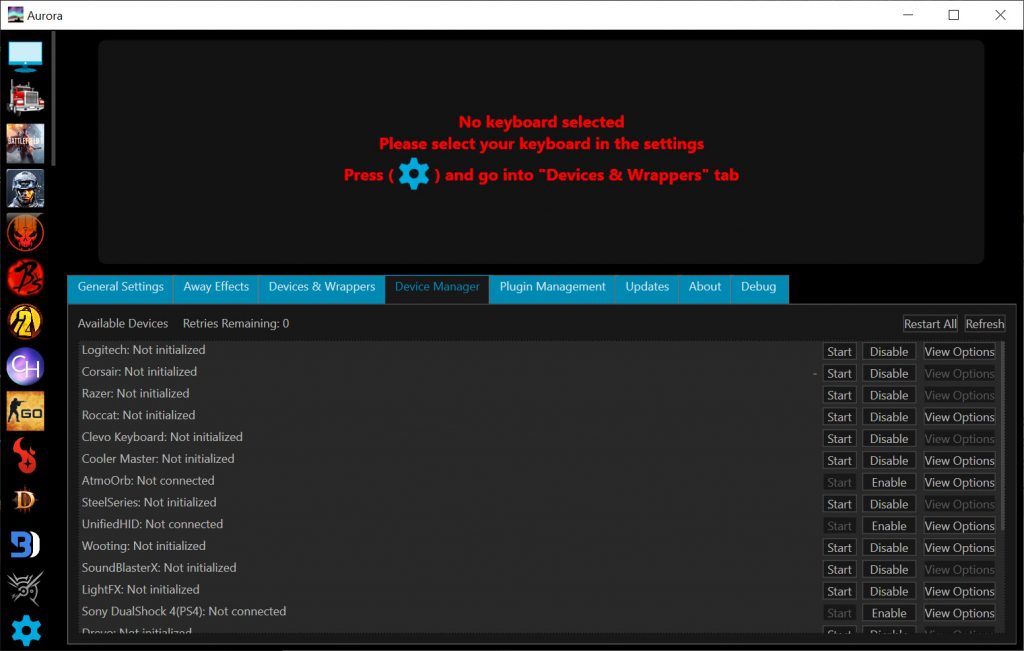The height and width of the screenshot is (651, 1024).
Task: Open the yellow number 2 profile icon
Action: coord(25,322)
